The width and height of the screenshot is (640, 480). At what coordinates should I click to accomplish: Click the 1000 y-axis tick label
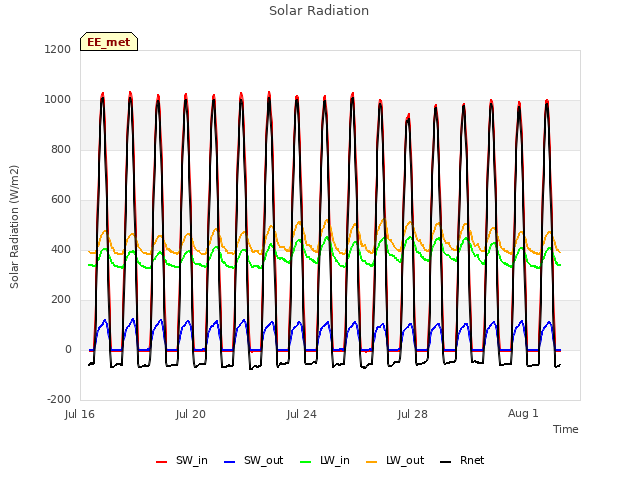pyautogui.click(x=58, y=100)
